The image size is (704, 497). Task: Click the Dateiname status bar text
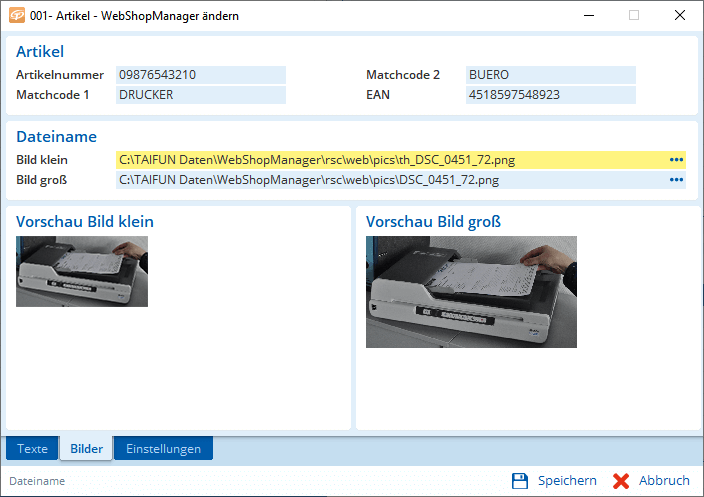(37, 481)
